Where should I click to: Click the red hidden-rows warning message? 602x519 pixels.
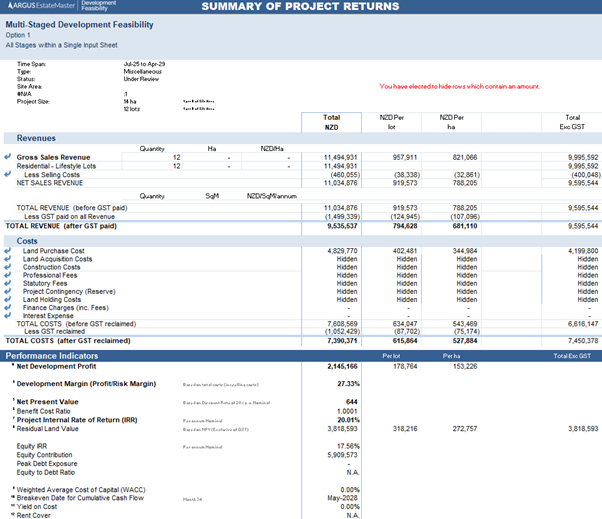[x=460, y=86]
